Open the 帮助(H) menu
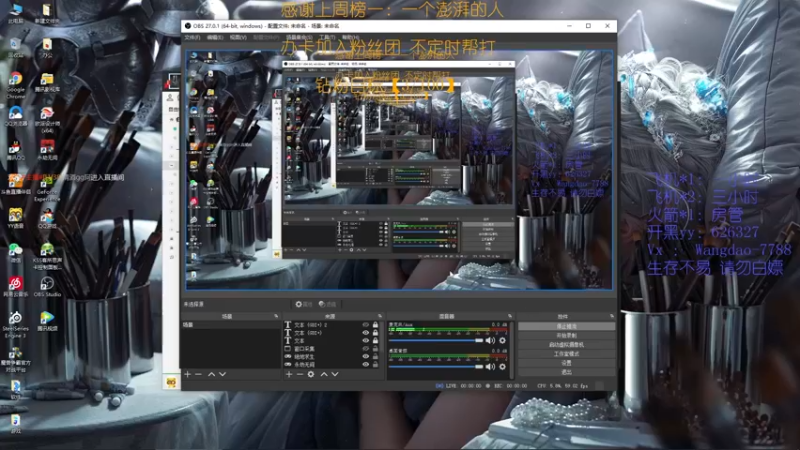Image resolution: width=800 pixels, height=450 pixels. pyautogui.click(x=350, y=37)
